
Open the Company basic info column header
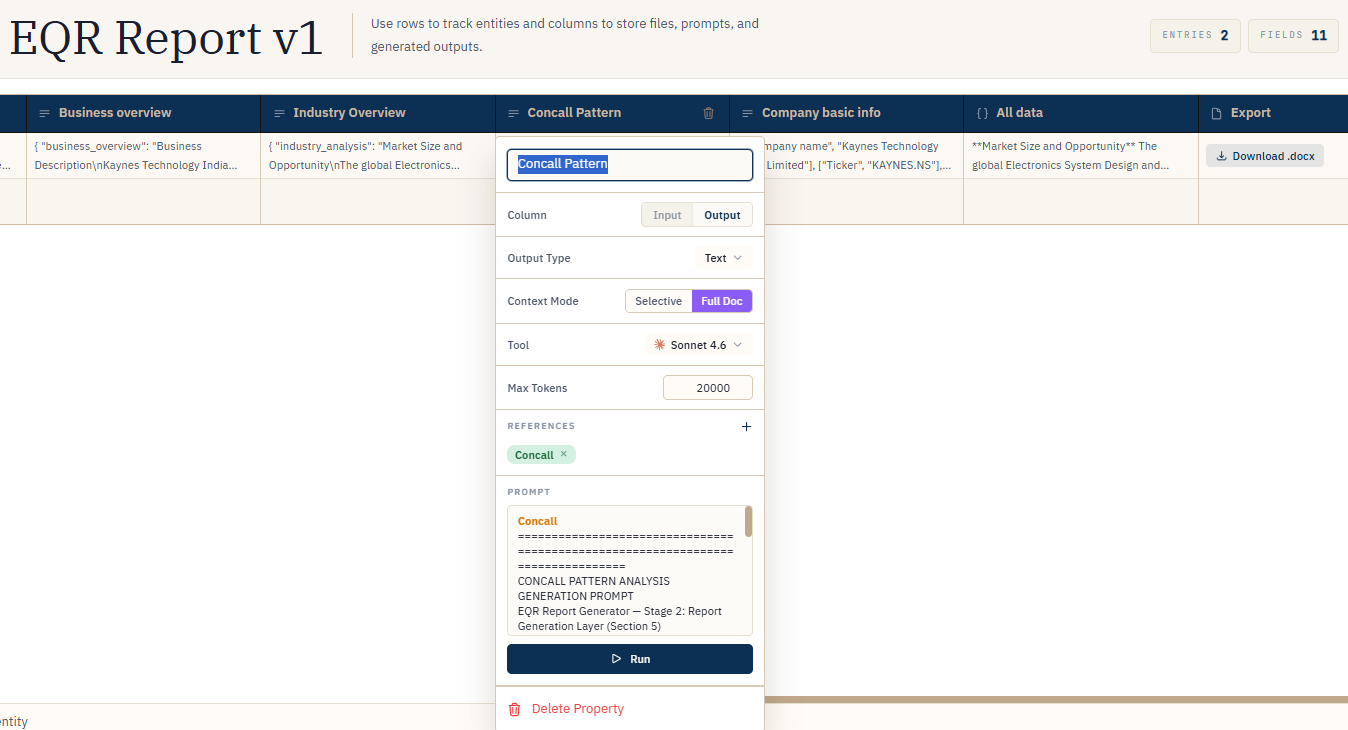(846, 113)
